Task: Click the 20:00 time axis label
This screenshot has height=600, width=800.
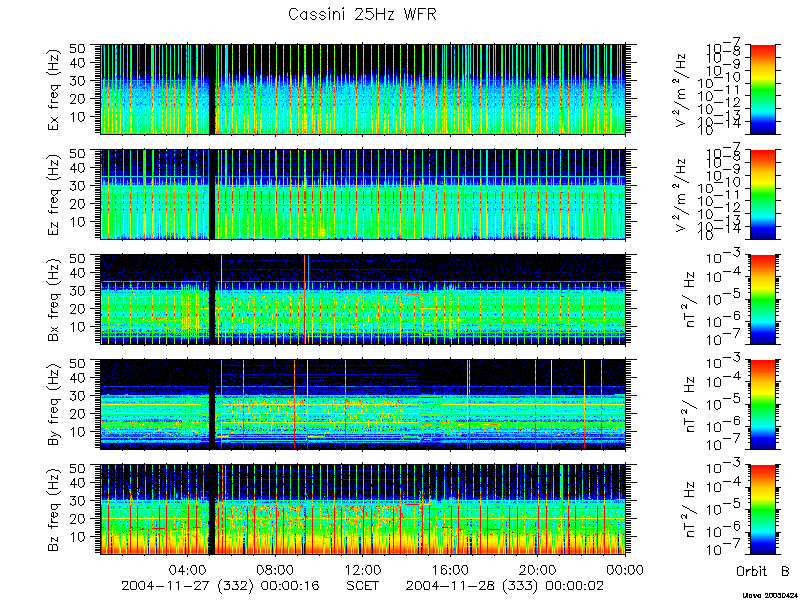Action: point(537,569)
